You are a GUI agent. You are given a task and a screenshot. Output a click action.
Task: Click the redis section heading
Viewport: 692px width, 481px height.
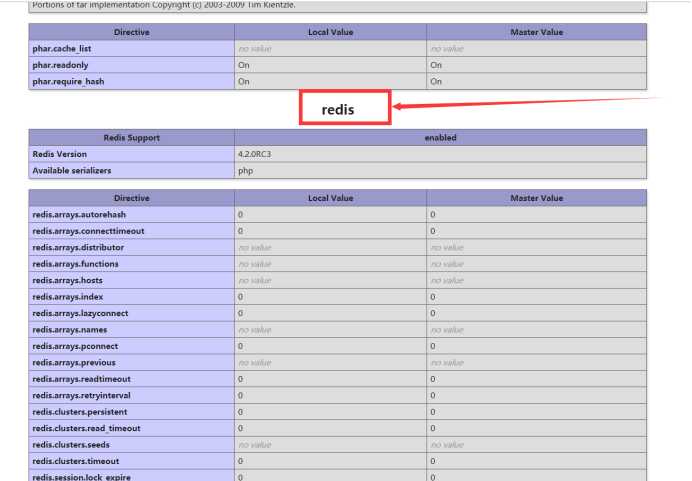click(338, 109)
